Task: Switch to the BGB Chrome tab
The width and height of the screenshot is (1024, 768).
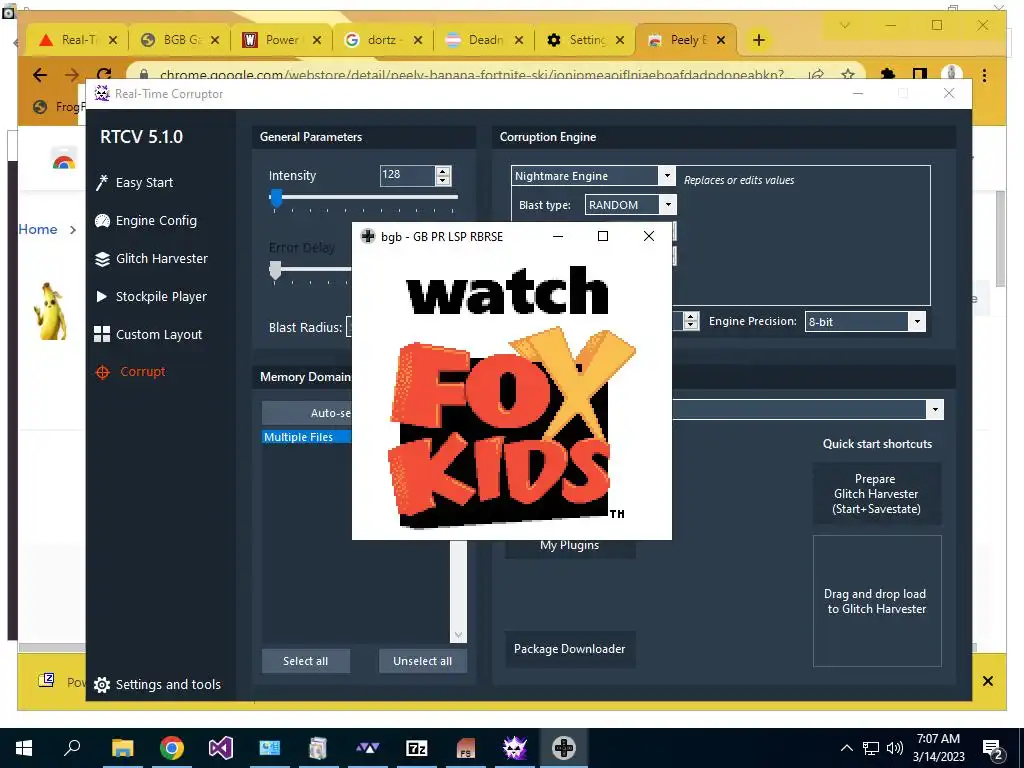Action: click(x=180, y=40)
